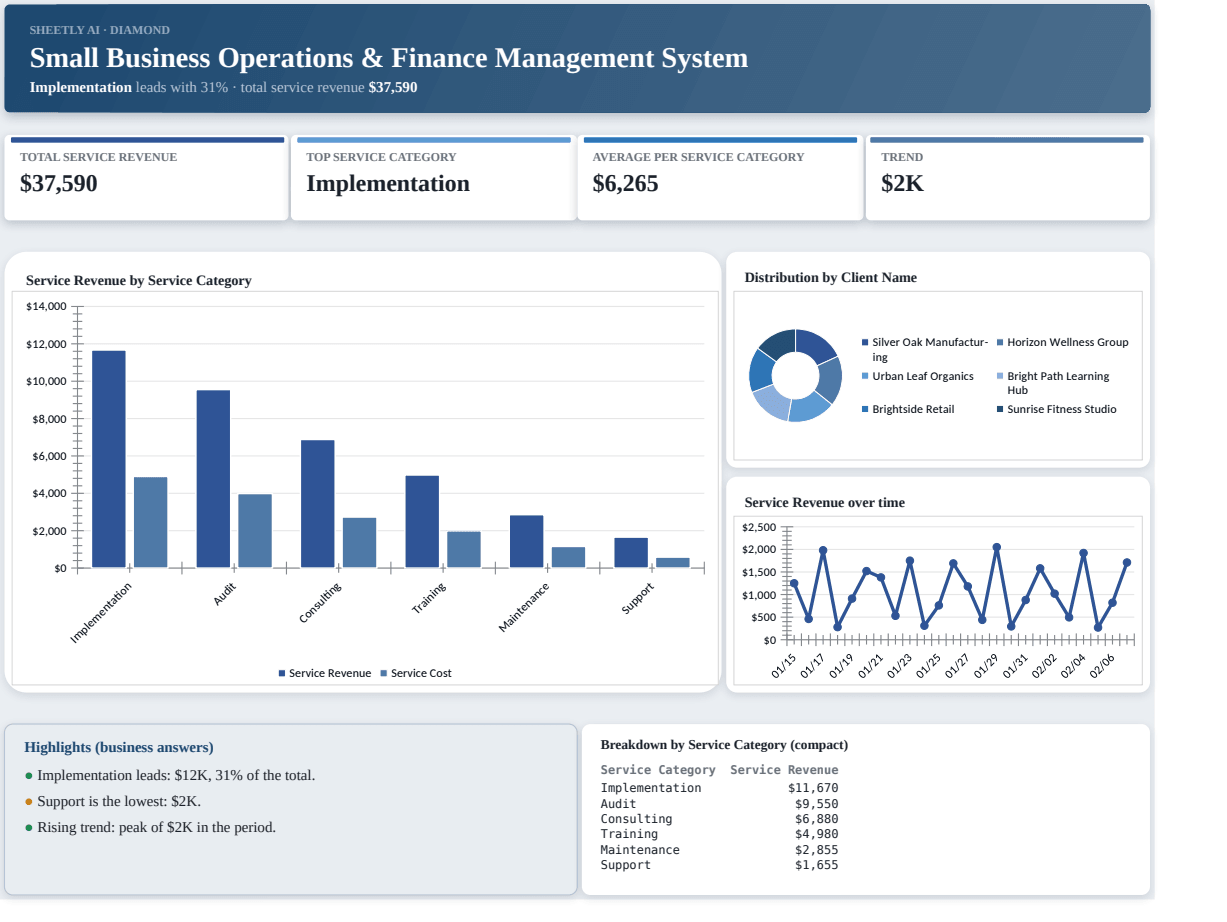Click the Silver Oak Manufacturing legend swatch
The image size is (1227, 922).
pos(865,343)
